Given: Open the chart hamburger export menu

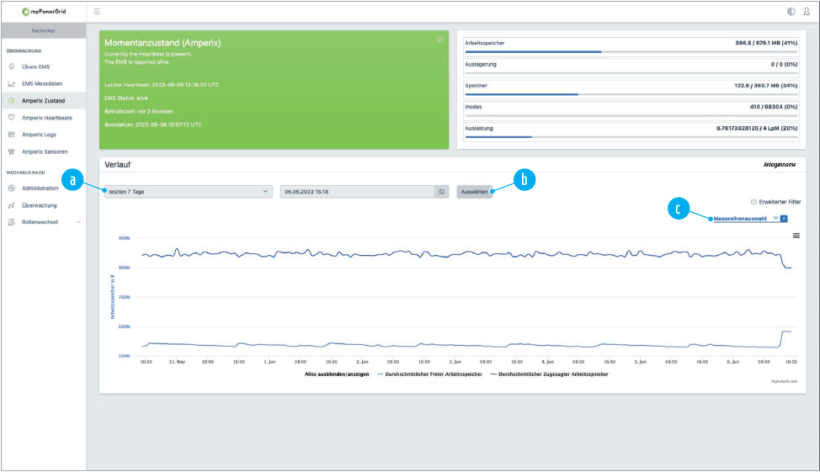Looking at the screenshot, I should click(796, 235).
